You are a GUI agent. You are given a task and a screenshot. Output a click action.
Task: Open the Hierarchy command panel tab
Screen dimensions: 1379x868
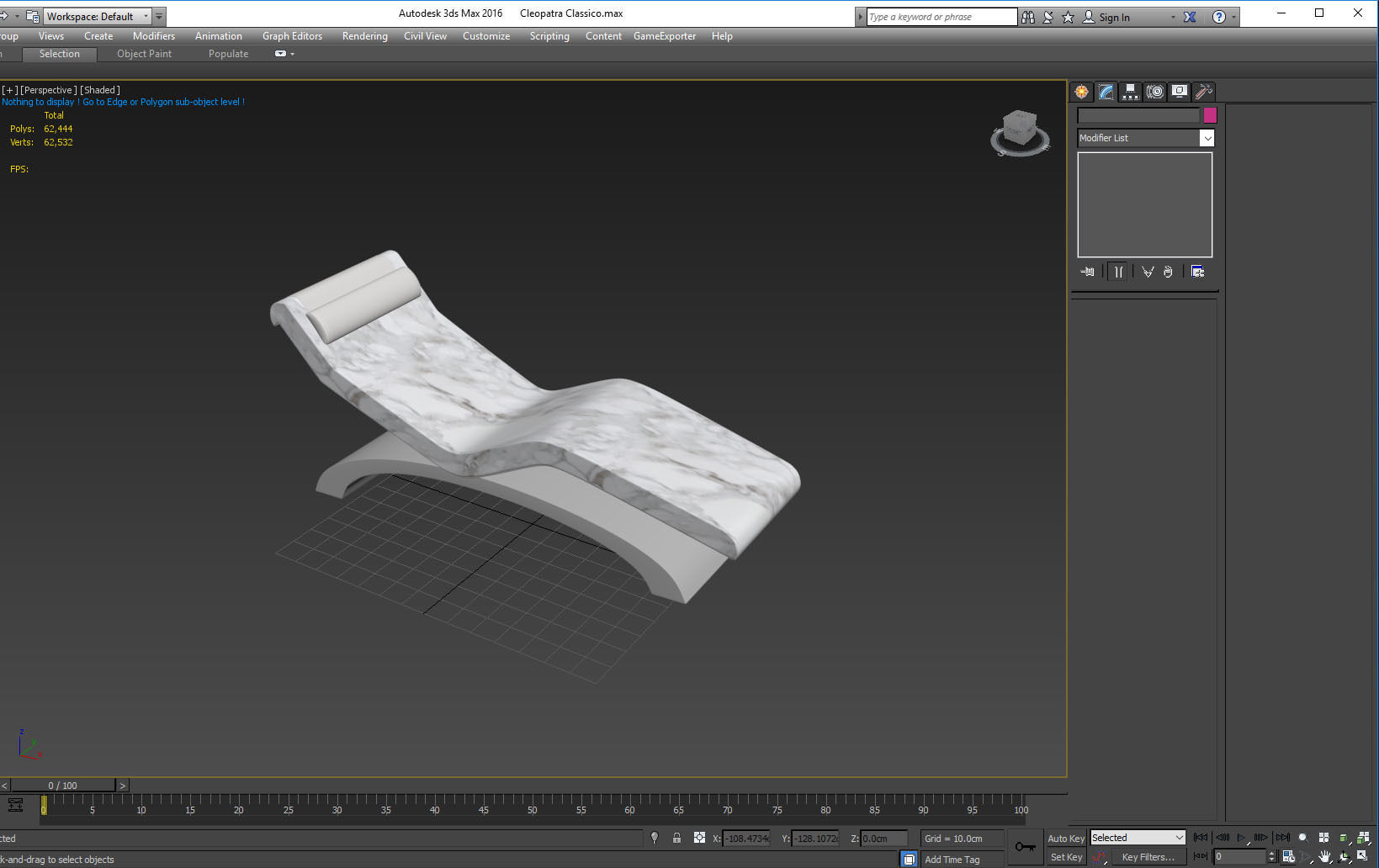[1130, 92]
